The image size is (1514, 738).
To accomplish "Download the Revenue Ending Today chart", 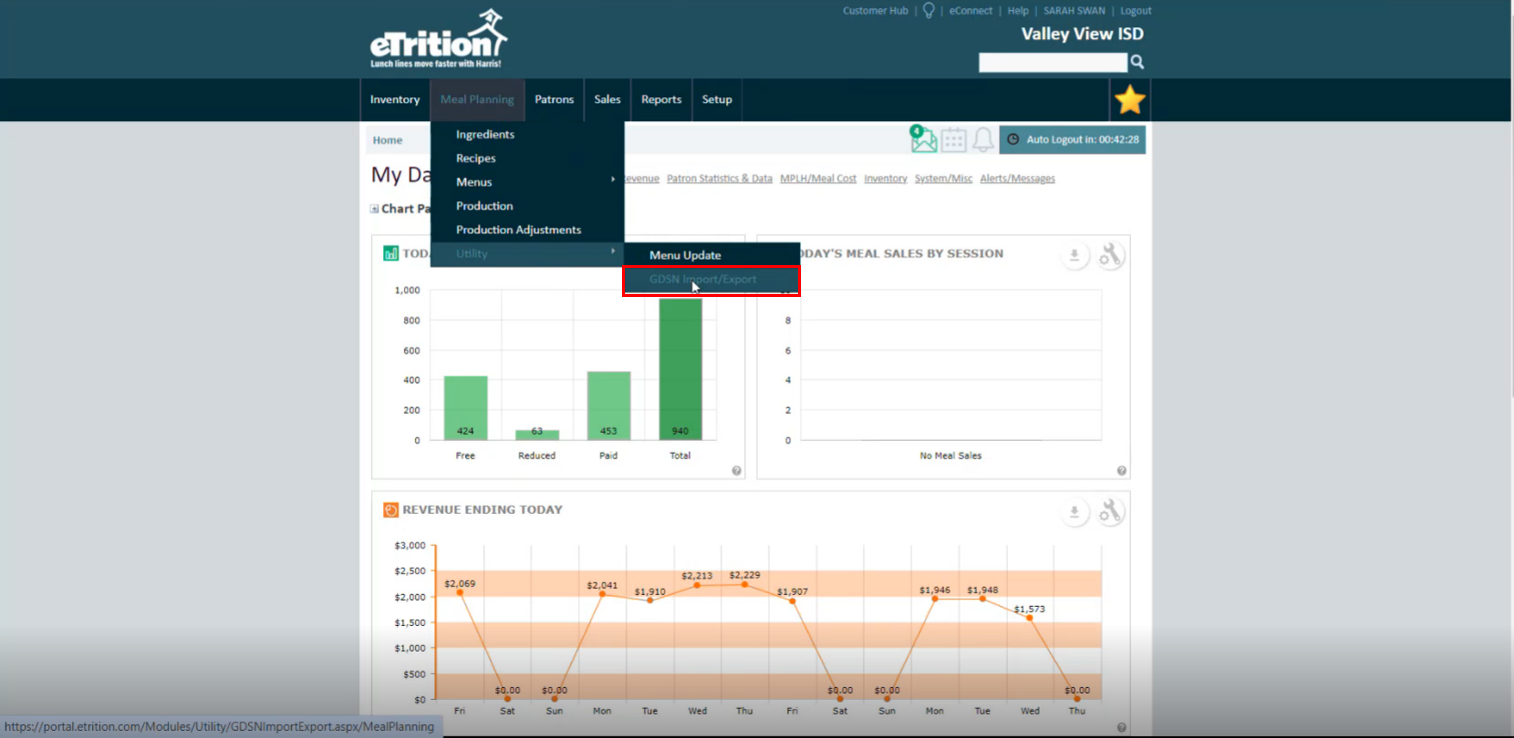I will [1074, 512].
